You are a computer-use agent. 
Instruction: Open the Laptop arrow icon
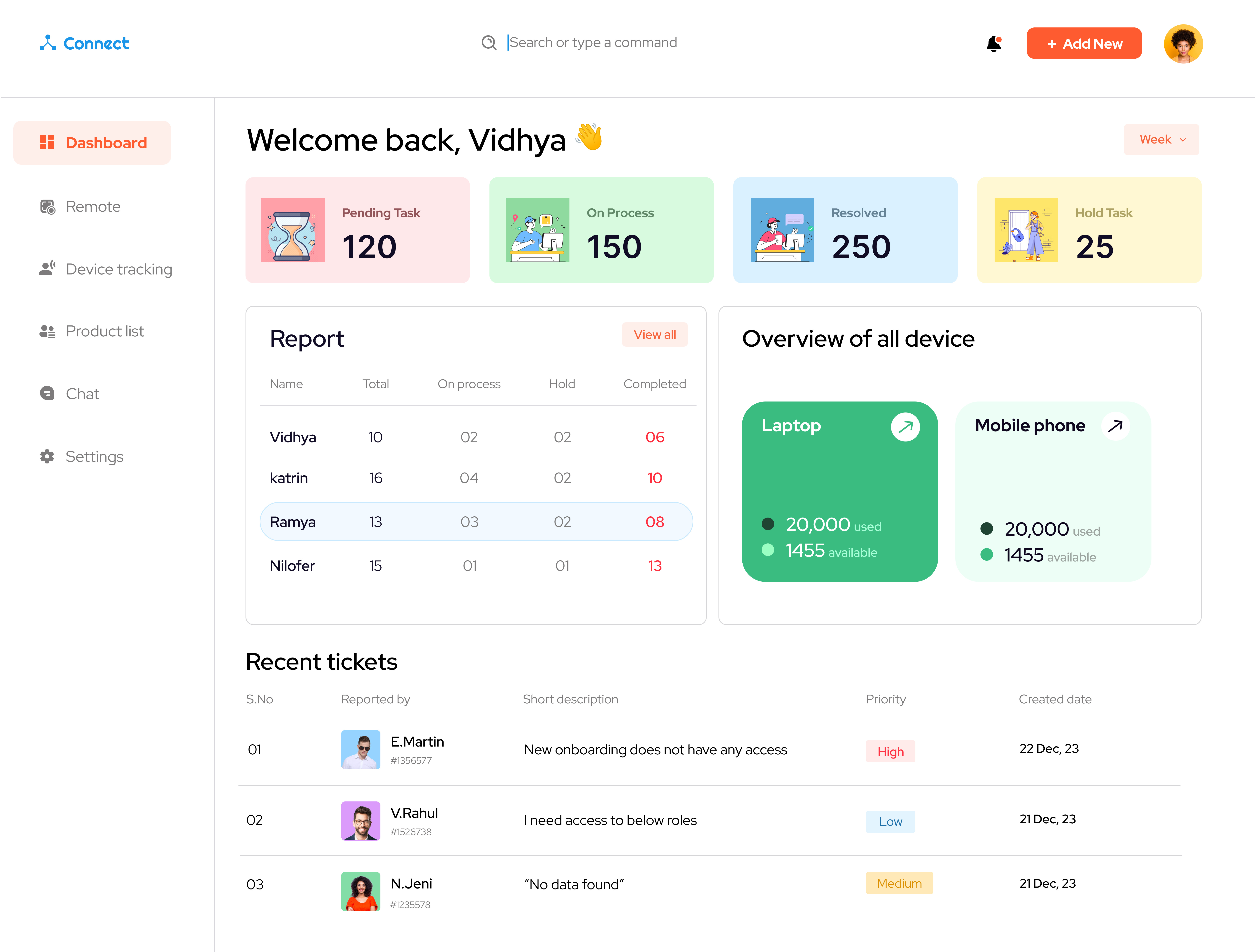click(x=906, y=427)
